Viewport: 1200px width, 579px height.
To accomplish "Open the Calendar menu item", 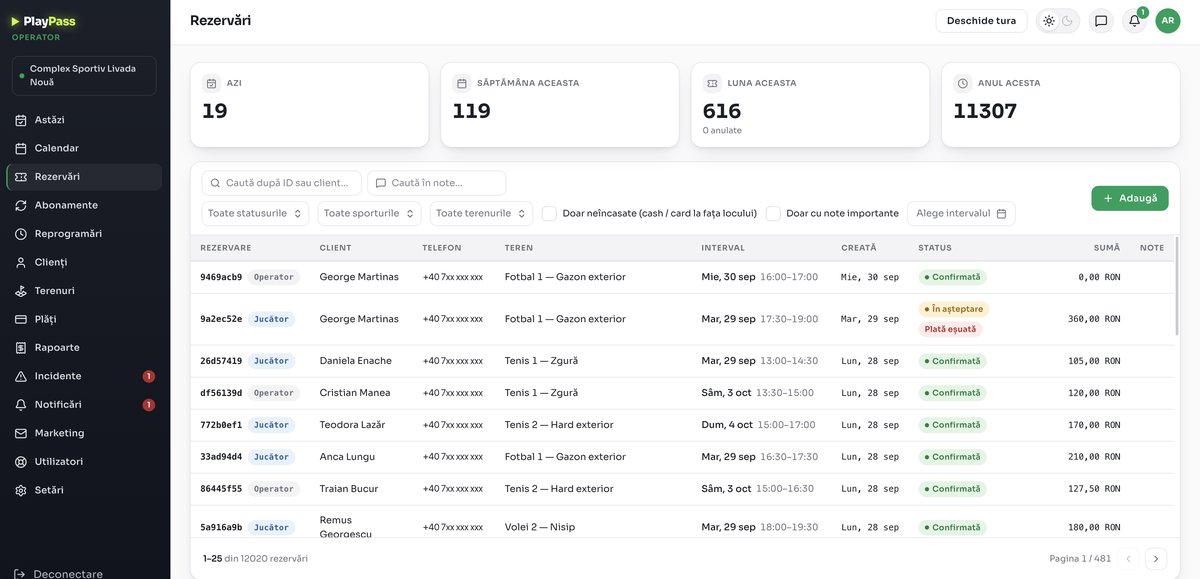I will pyautogui.click(x=84, y=148).
